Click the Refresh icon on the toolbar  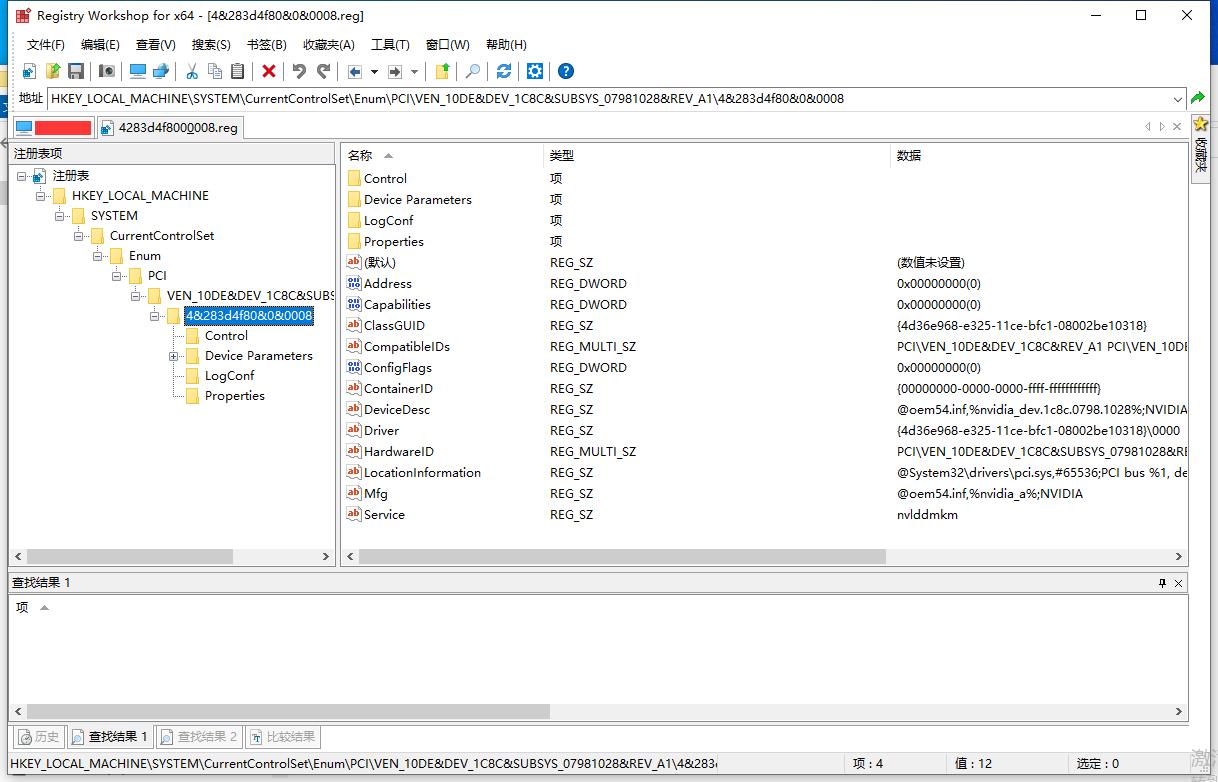point(502,71)
